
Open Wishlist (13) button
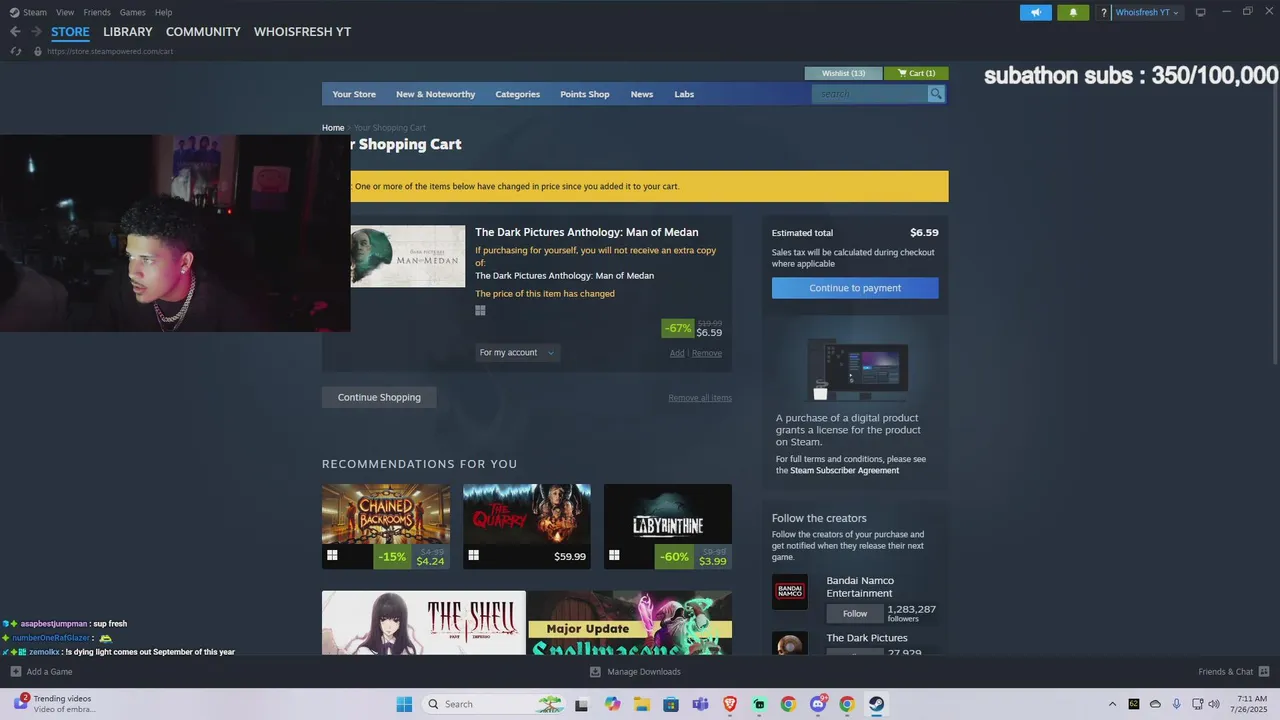(843, 73)
